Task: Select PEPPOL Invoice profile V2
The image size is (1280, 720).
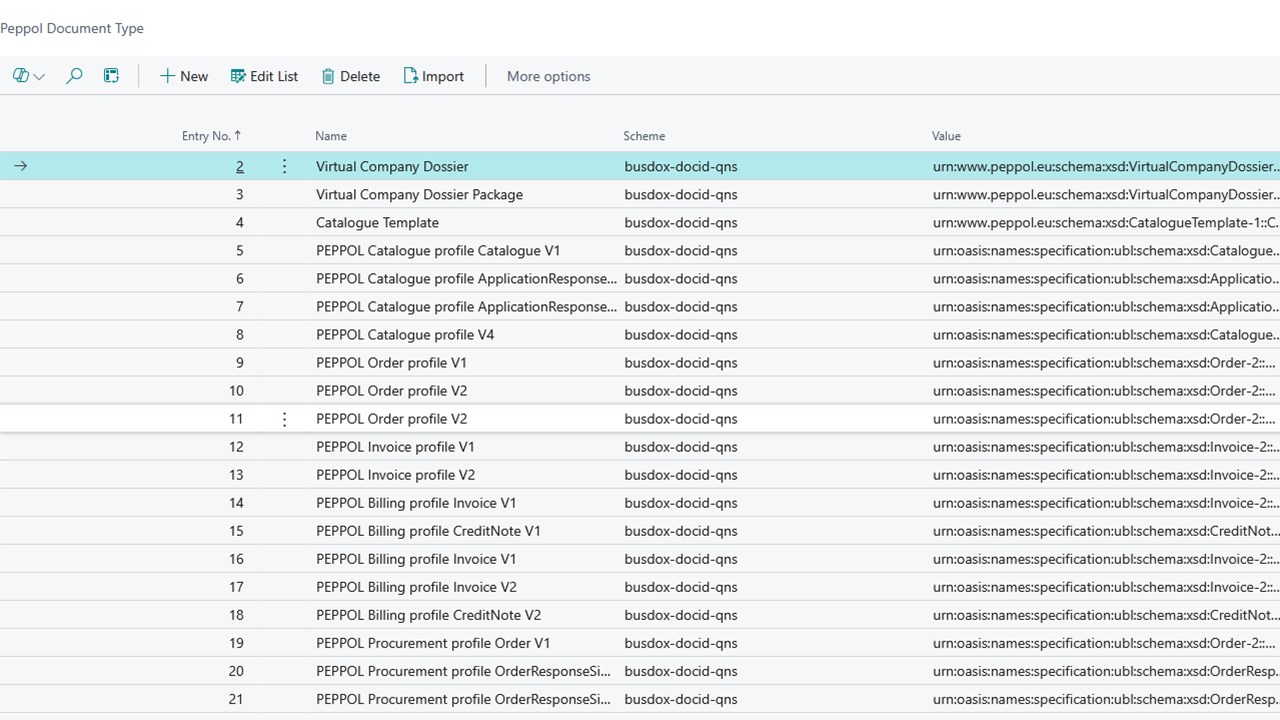Action: [395, 475]
